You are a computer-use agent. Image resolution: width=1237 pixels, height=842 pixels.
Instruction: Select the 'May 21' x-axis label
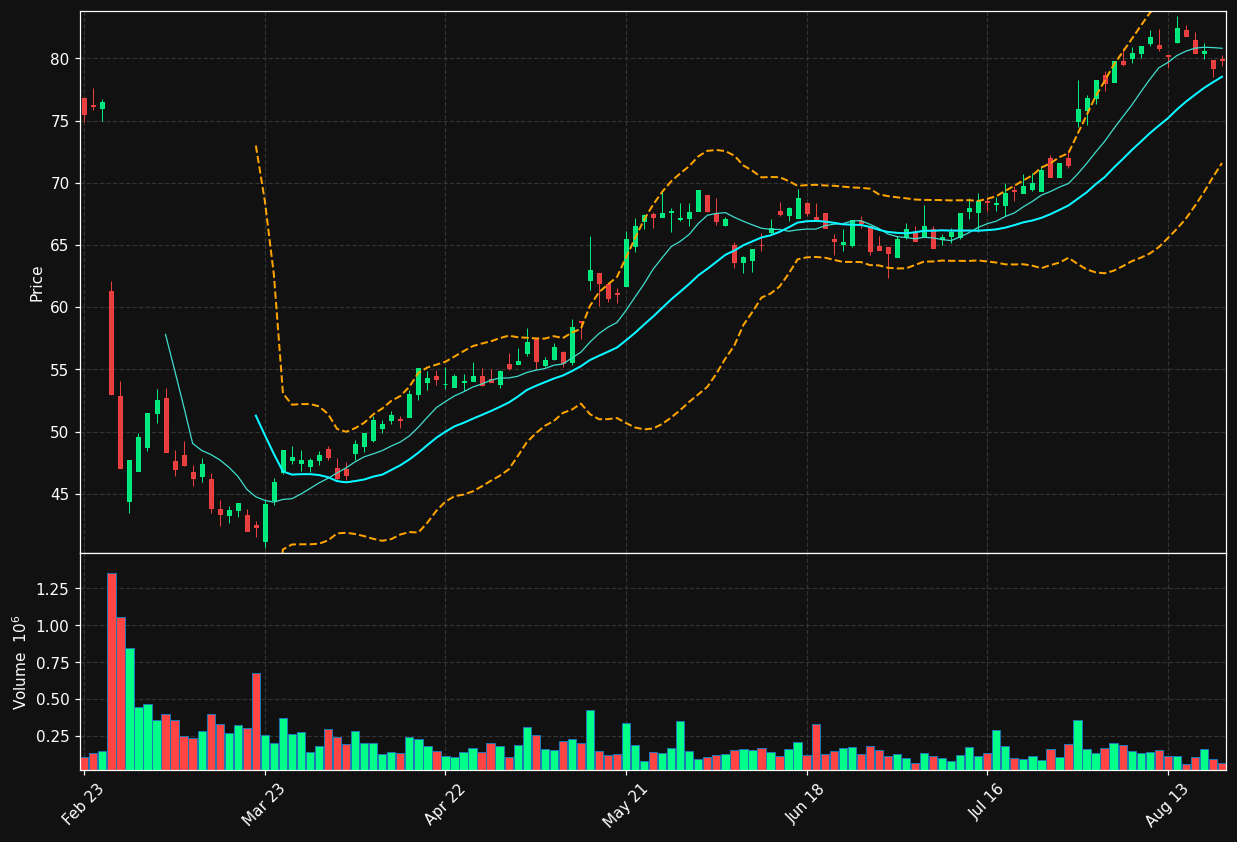click(626, 803)
